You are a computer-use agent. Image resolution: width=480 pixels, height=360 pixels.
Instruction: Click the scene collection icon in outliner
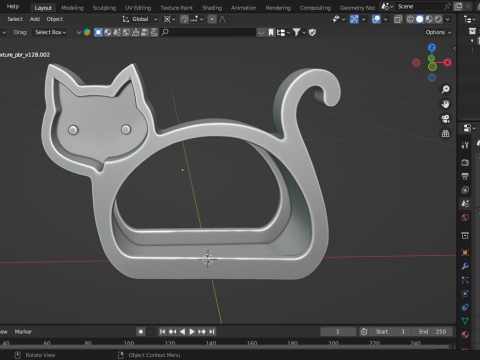click(472, 31)
